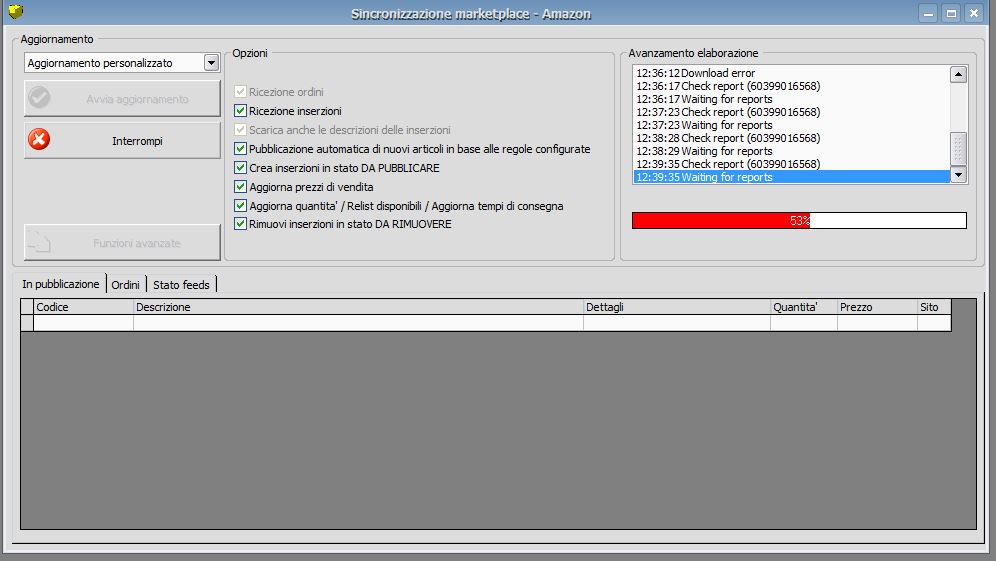Click the empty Descrizione cell in first row
The width and height of the screenshot is (996, 561).
pos(358,323)
